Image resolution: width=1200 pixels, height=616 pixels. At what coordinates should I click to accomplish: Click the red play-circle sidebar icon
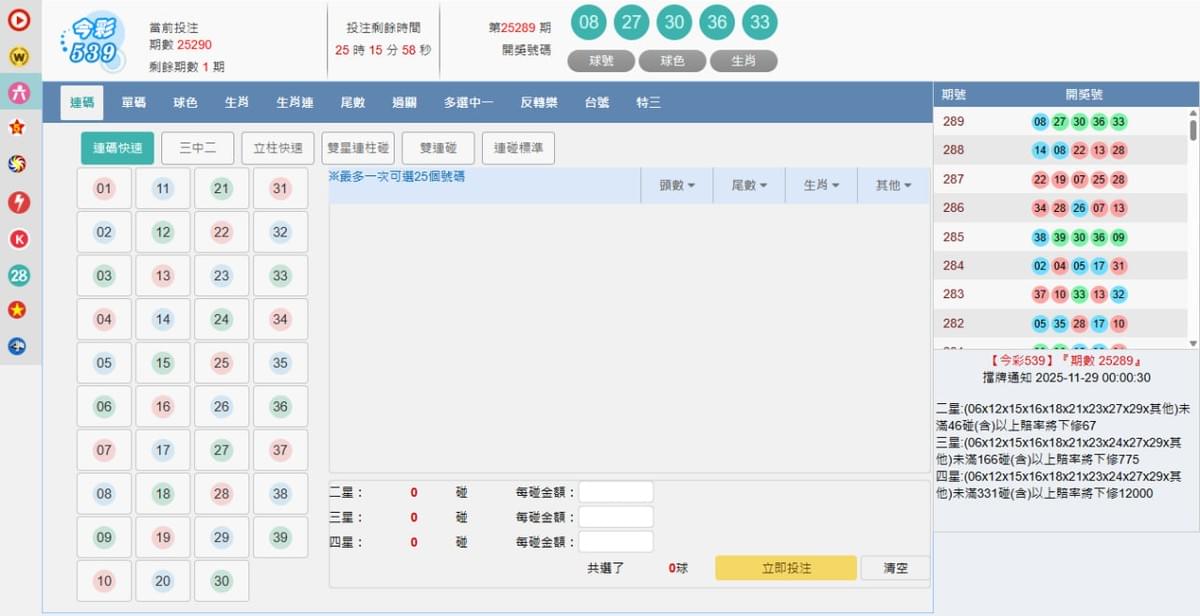18,20
